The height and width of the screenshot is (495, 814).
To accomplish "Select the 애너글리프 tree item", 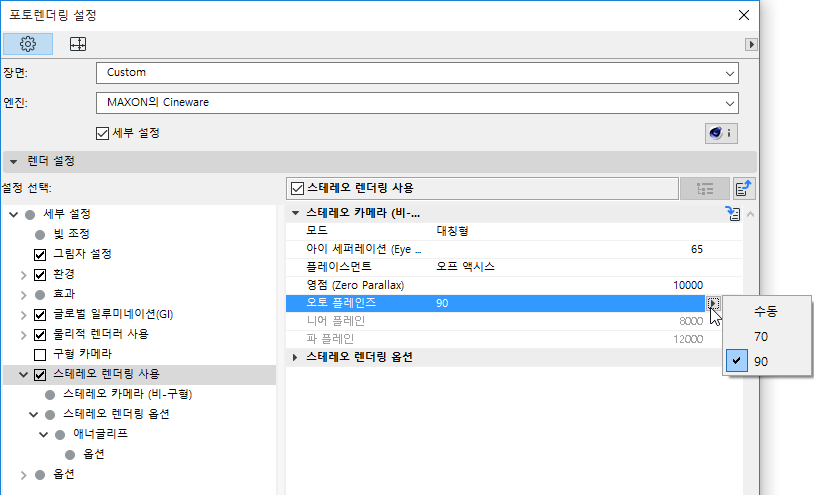I will [100, 434].
